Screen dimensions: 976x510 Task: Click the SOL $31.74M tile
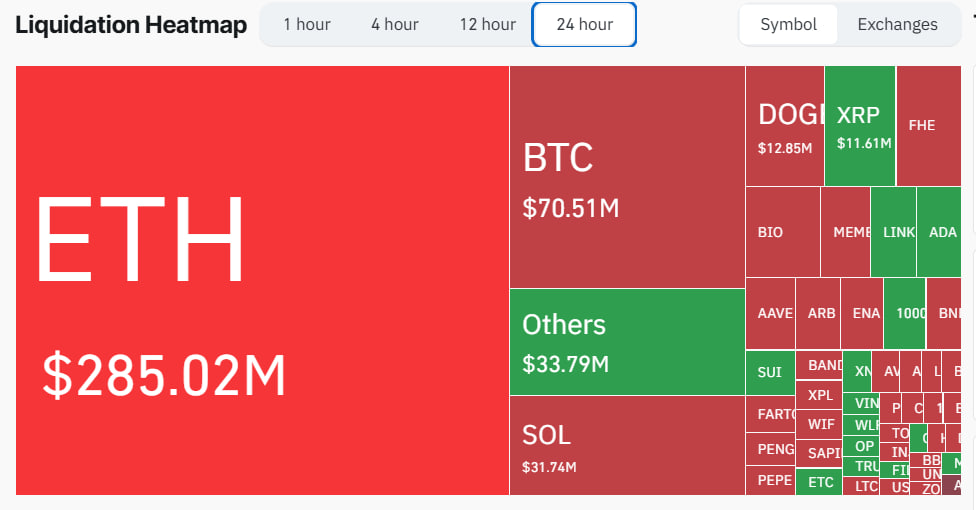(627, 445)
